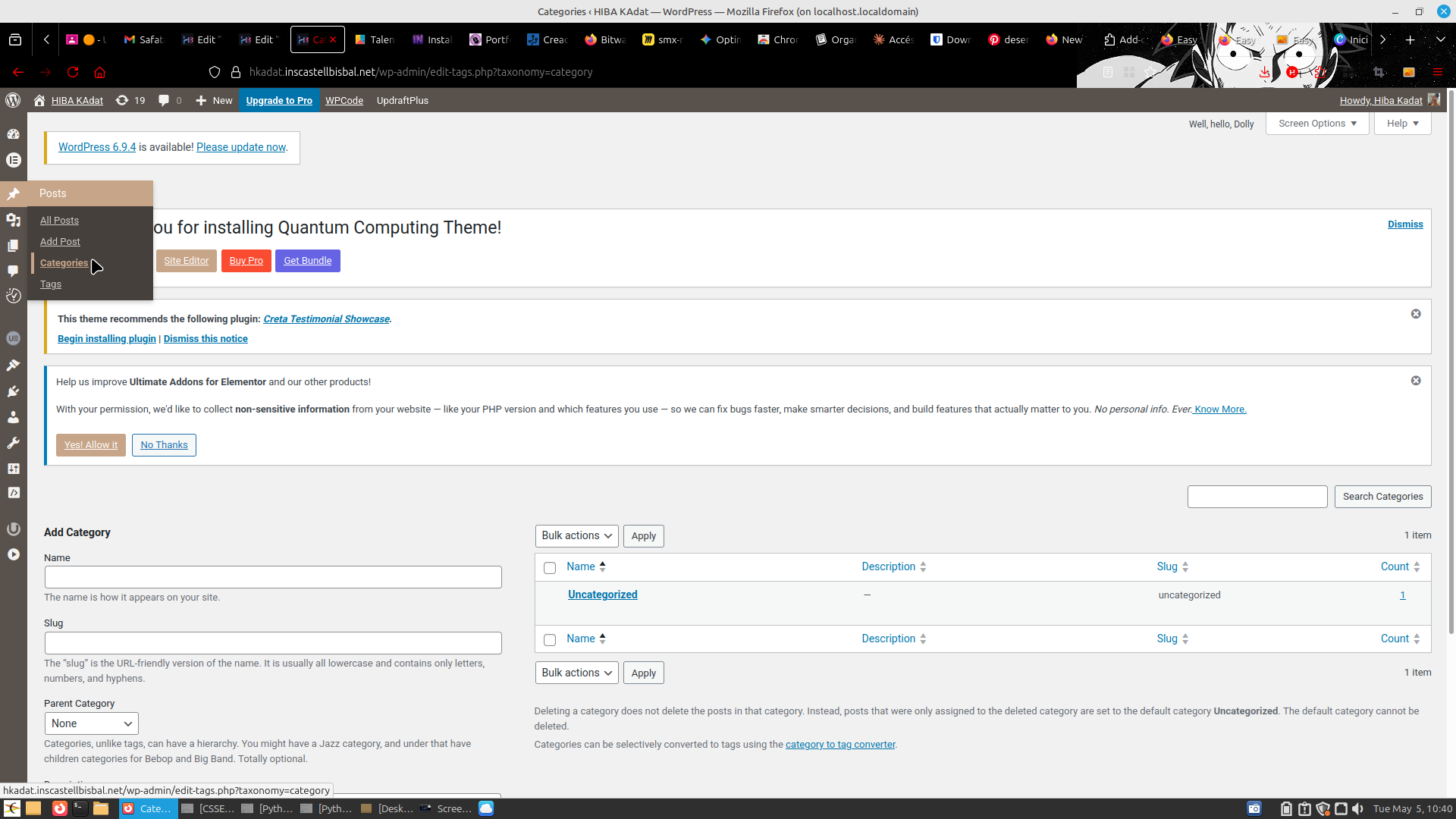Open Tags in Posts submenu
1456x819 pixels.
[51, 284]
